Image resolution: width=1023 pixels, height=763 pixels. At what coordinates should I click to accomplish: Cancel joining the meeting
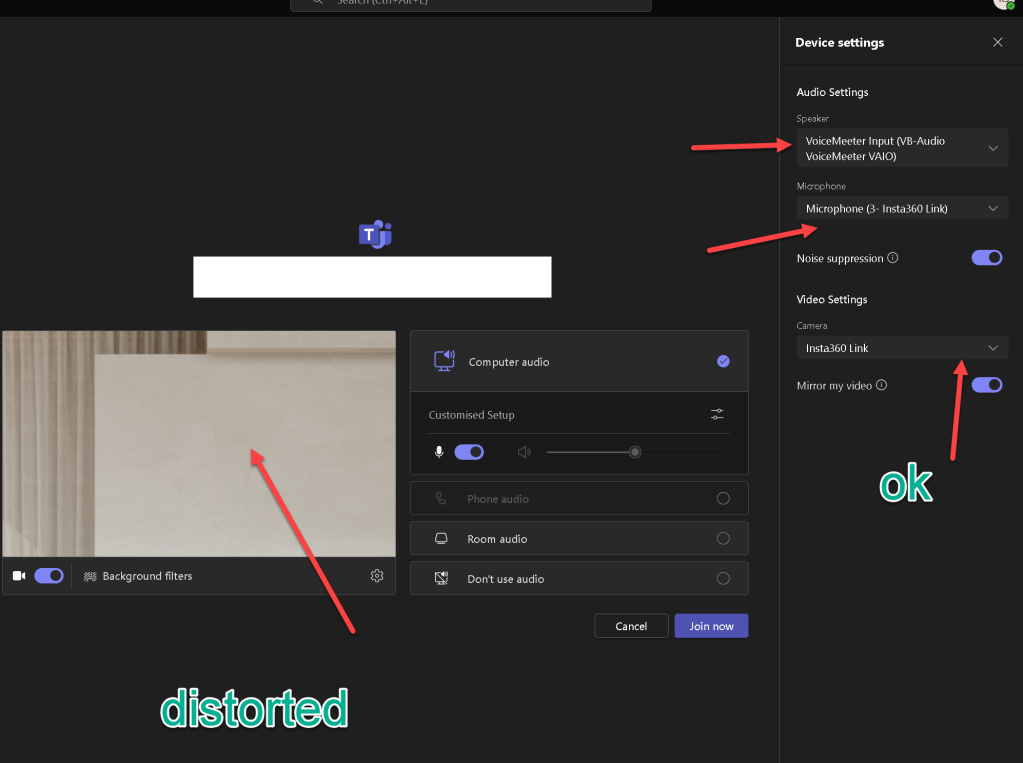pos(631,626)
